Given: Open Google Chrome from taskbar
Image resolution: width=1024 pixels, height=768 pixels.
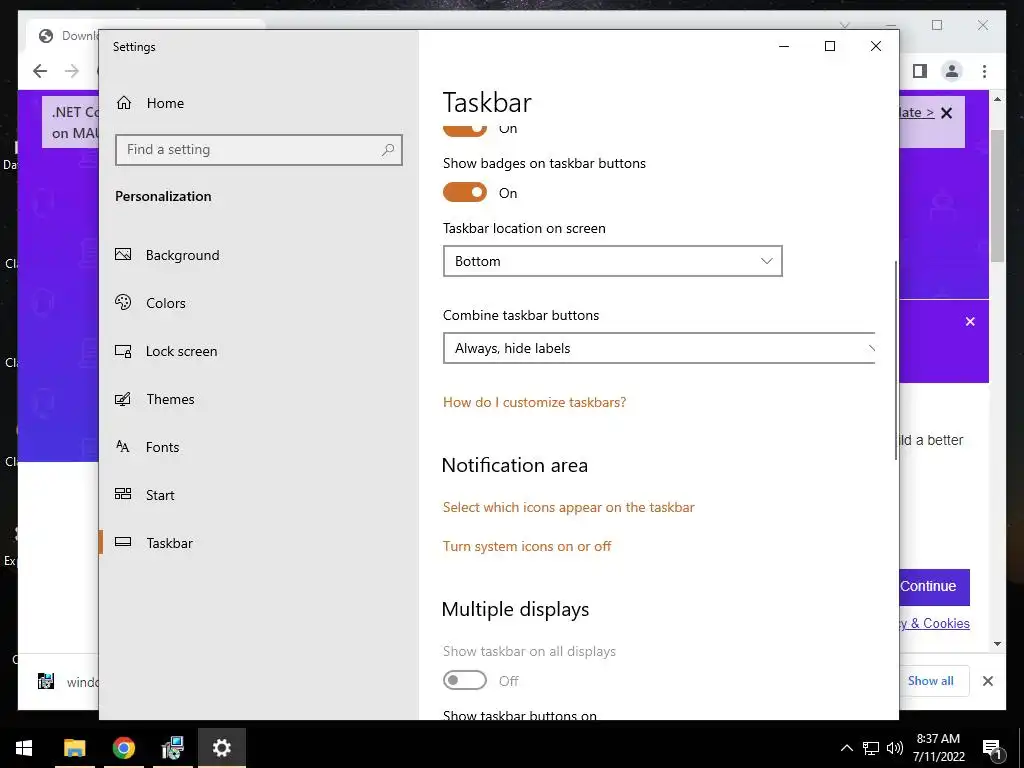Looking at the screenshot, I should 123,748.
